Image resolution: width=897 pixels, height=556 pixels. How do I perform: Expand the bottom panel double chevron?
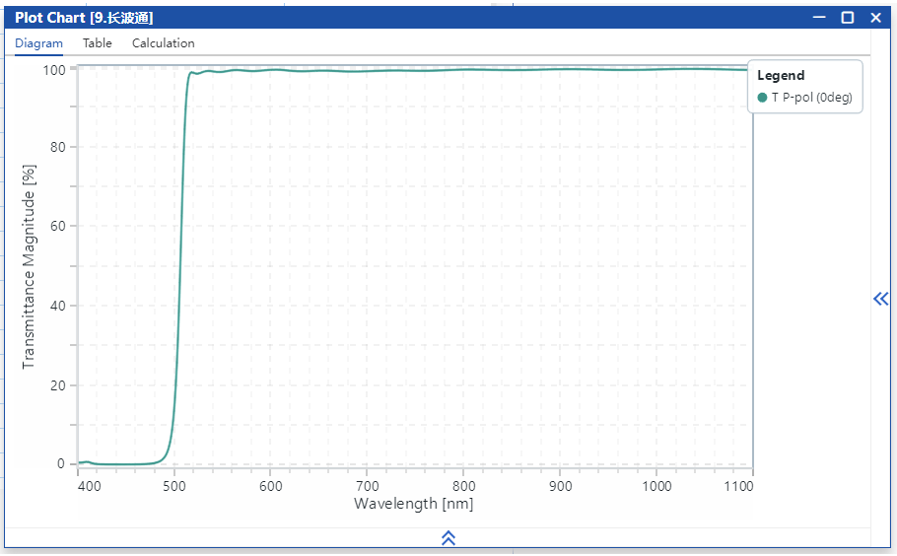point(448,538)
